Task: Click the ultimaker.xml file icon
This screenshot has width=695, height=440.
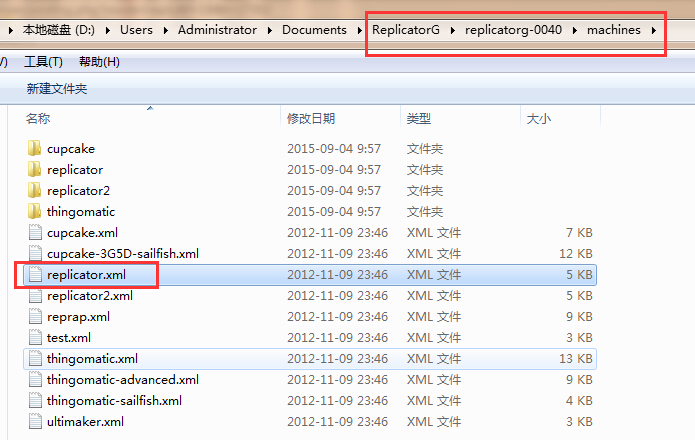Action: coord(35,422)
